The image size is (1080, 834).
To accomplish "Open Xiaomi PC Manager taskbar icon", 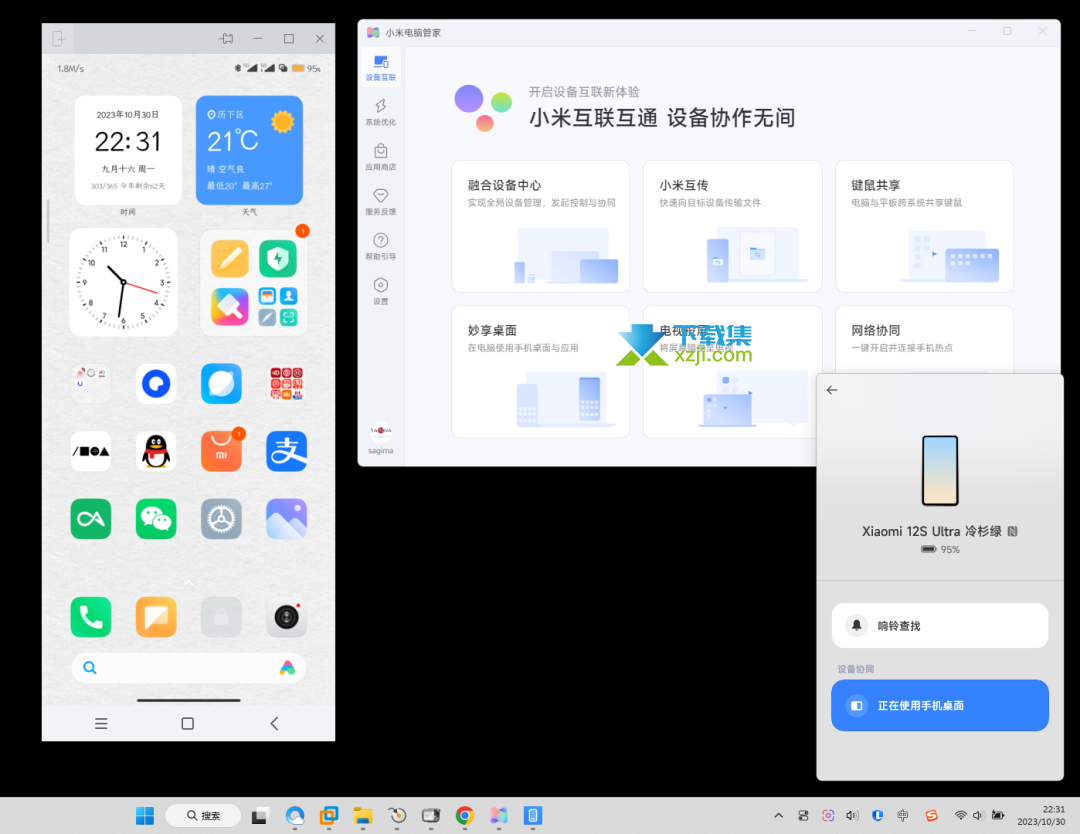I will [x=499, y=815].
